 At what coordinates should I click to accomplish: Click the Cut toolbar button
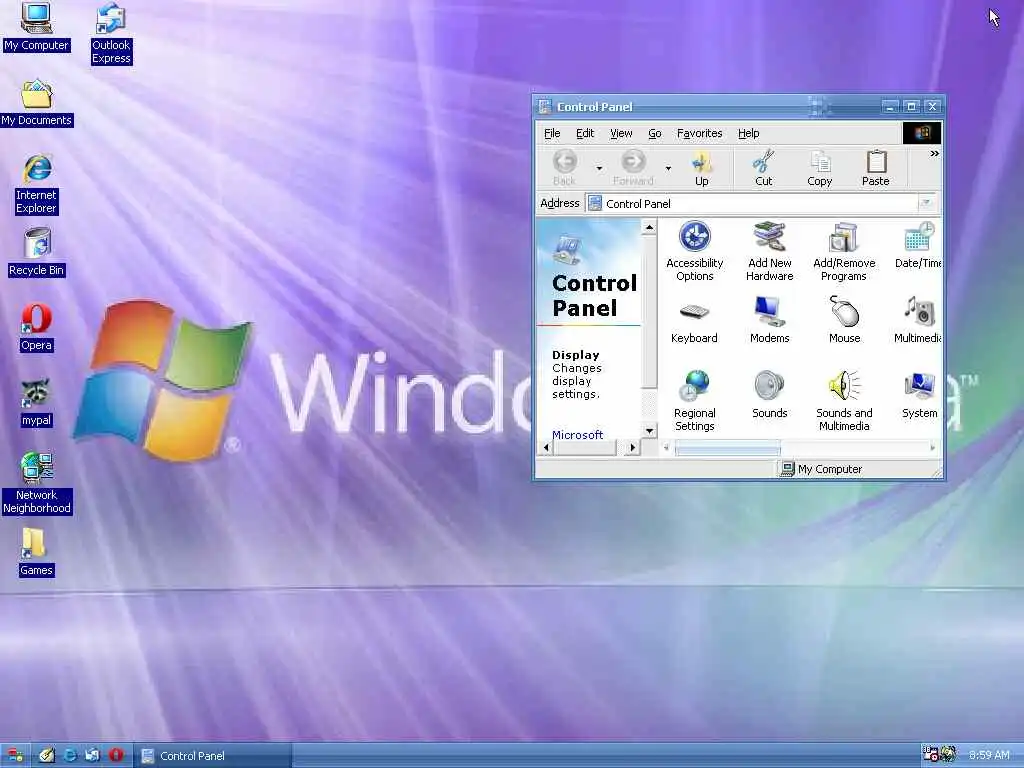[763, 168]
